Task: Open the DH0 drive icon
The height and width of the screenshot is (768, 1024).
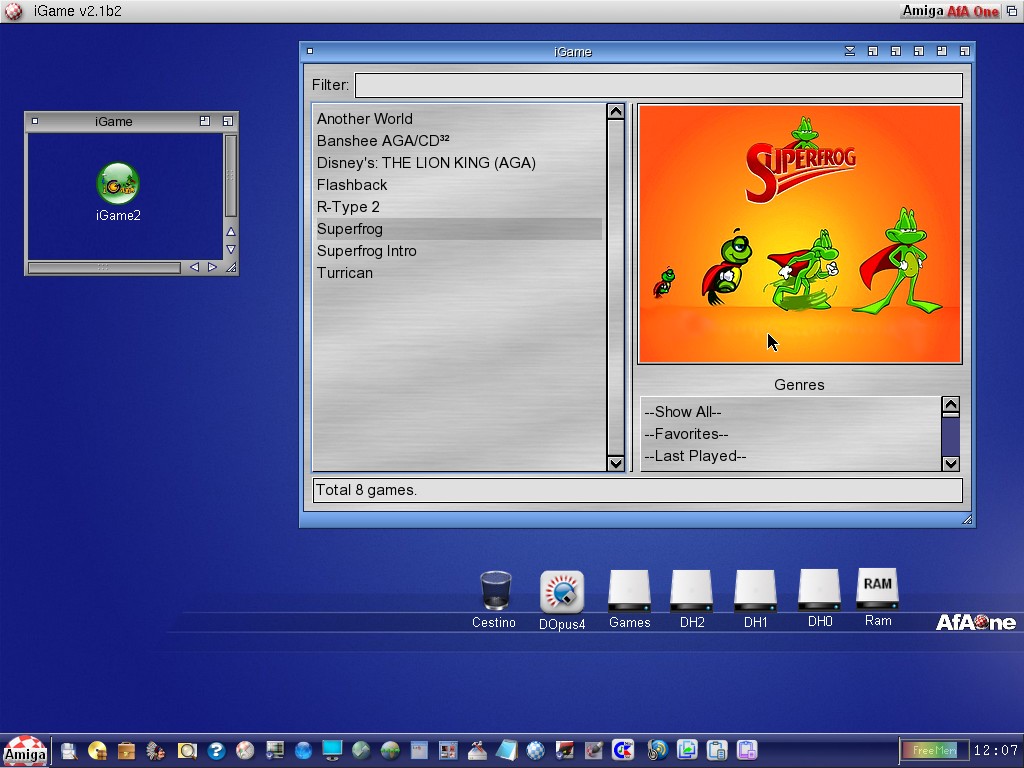Action: coord(819,592)
